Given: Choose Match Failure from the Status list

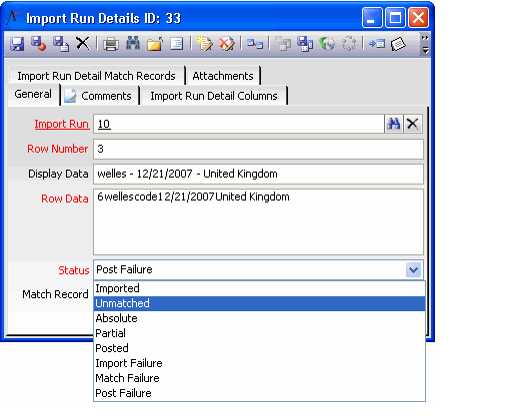Looking at the screenshot, I should click(259, 378).
